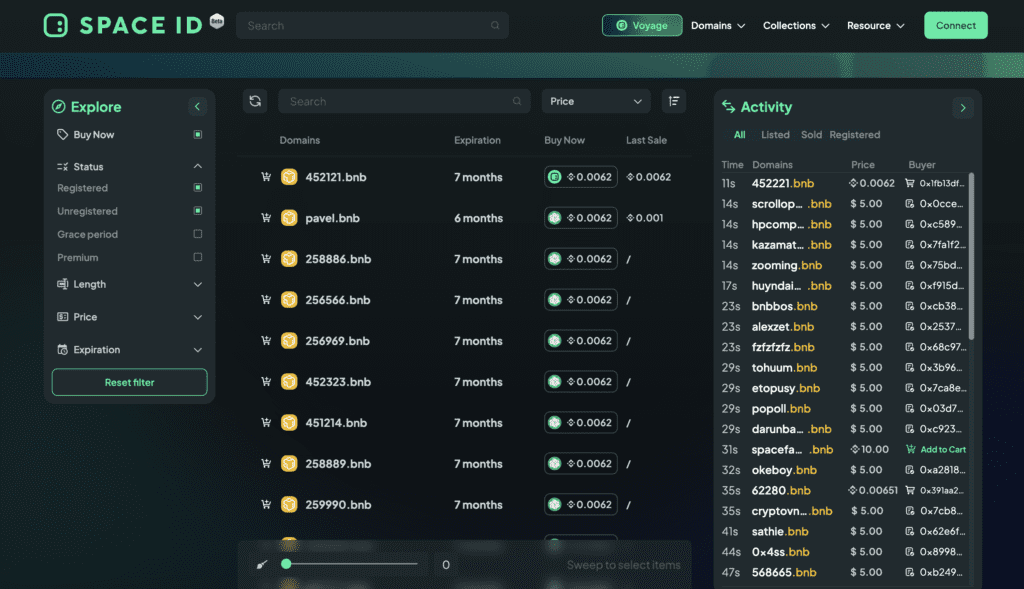Select the Listed activity tab
Screen dimensions: 1024x589
[775, 135]
